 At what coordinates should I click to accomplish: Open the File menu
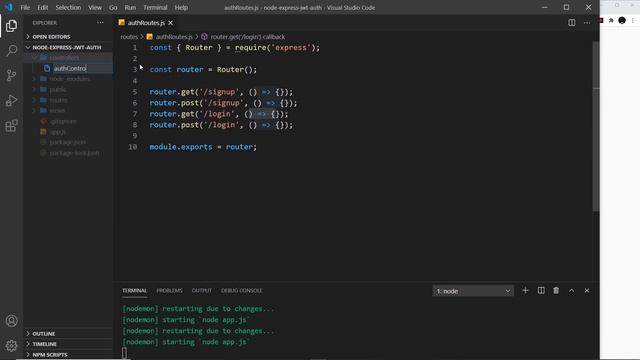pyautogui.click(x=25, y=7)
